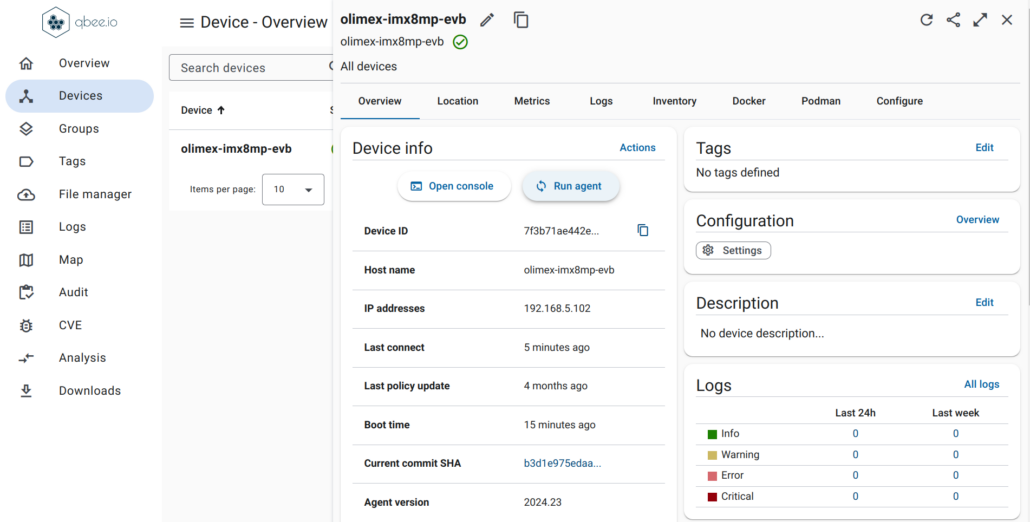
Task: Sort by Device column arrow
Action: 221,110
